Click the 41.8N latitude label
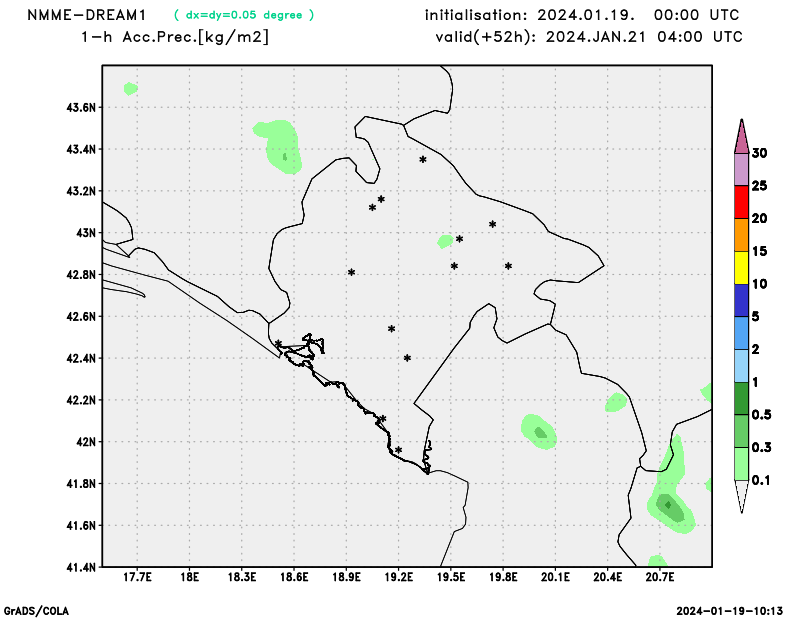Screen dimensions: 800x618 coord(81,484)
